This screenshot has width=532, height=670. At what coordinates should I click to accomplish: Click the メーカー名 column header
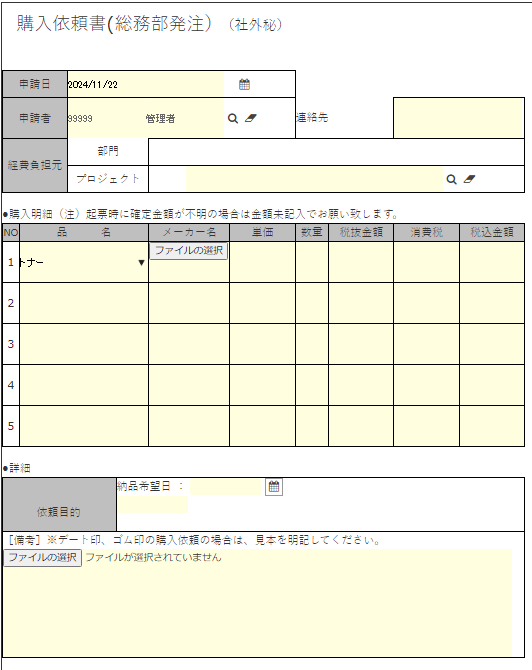pos(189,232)
